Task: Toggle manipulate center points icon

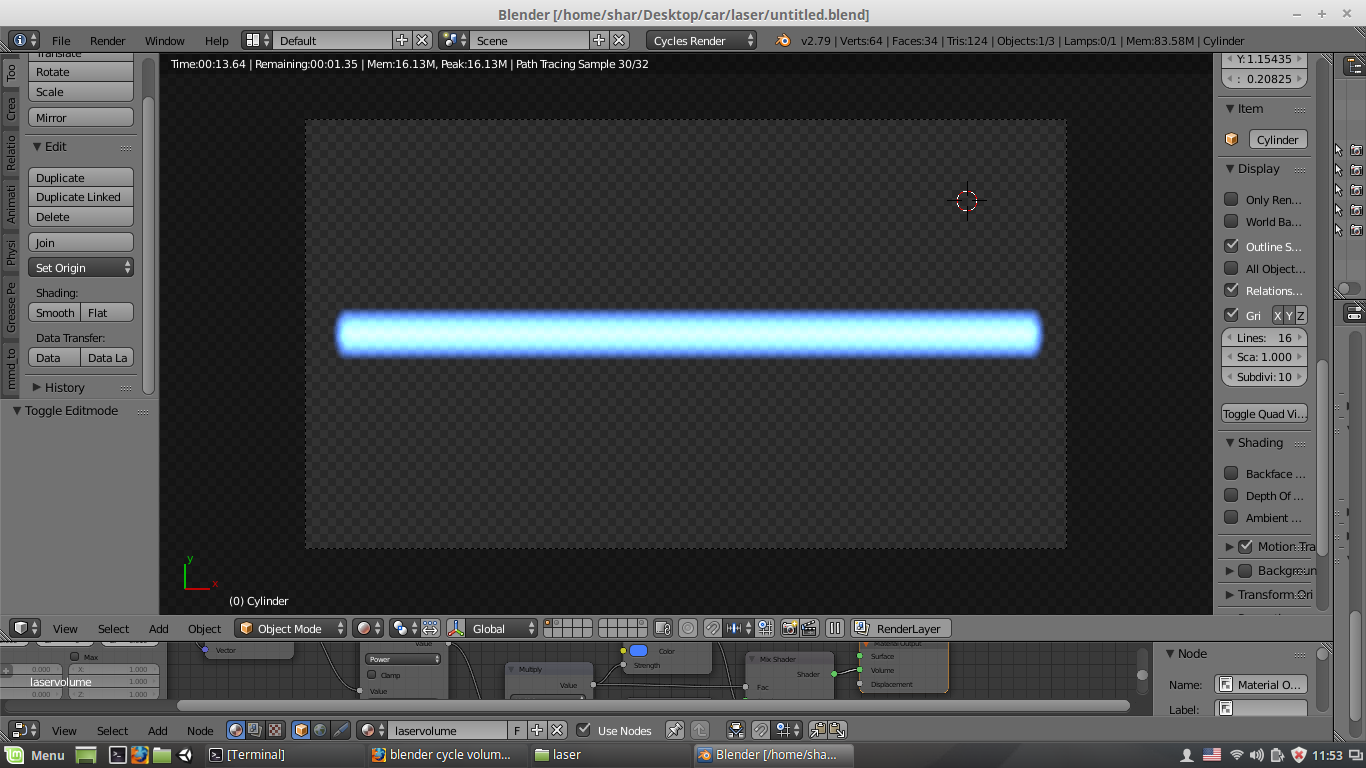Action: (430, 628)
